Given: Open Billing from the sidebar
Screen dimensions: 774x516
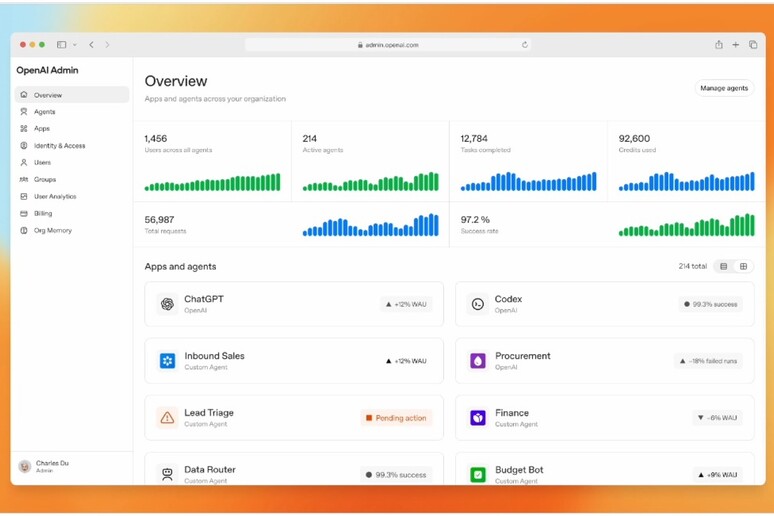Looking at the screenshot, I should point(43,213).
